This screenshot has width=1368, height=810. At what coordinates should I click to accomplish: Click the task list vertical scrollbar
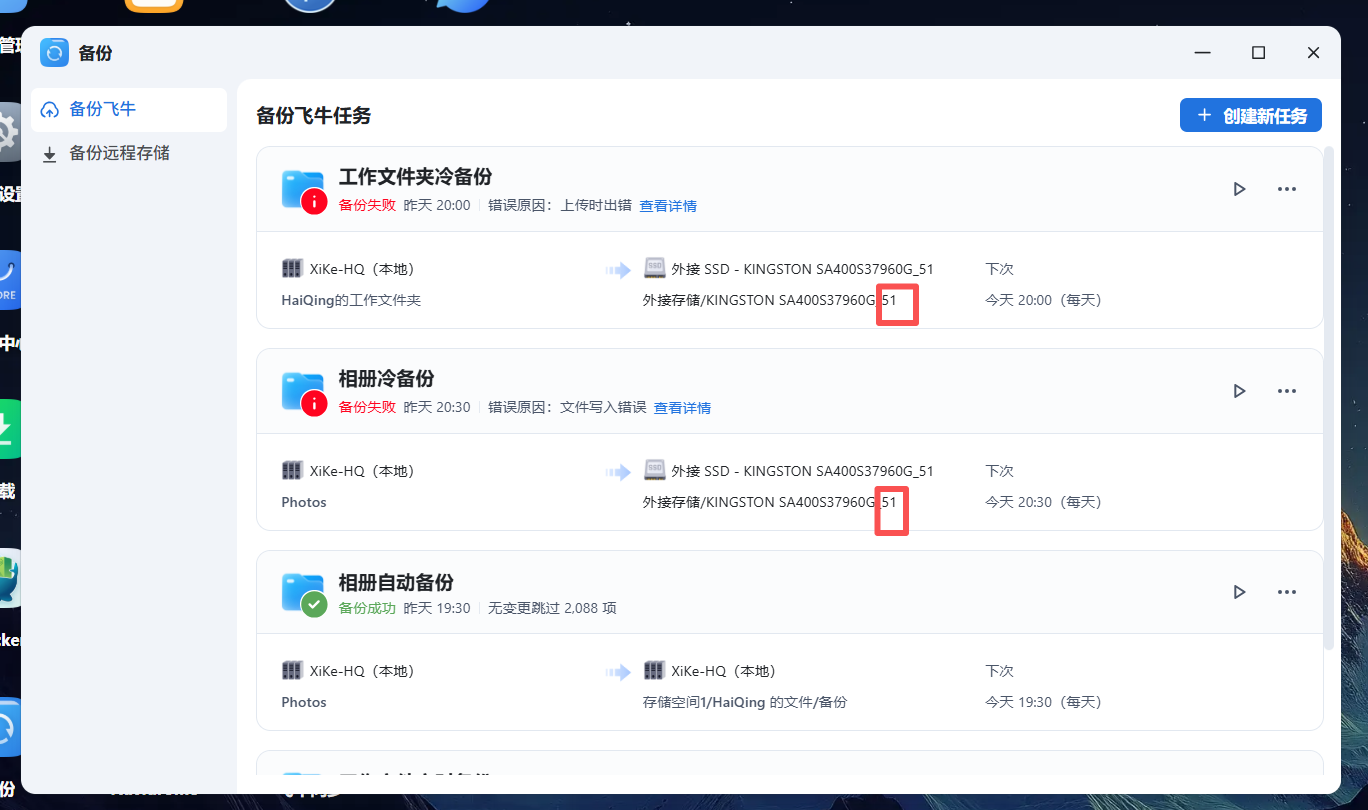point(1329,400)
